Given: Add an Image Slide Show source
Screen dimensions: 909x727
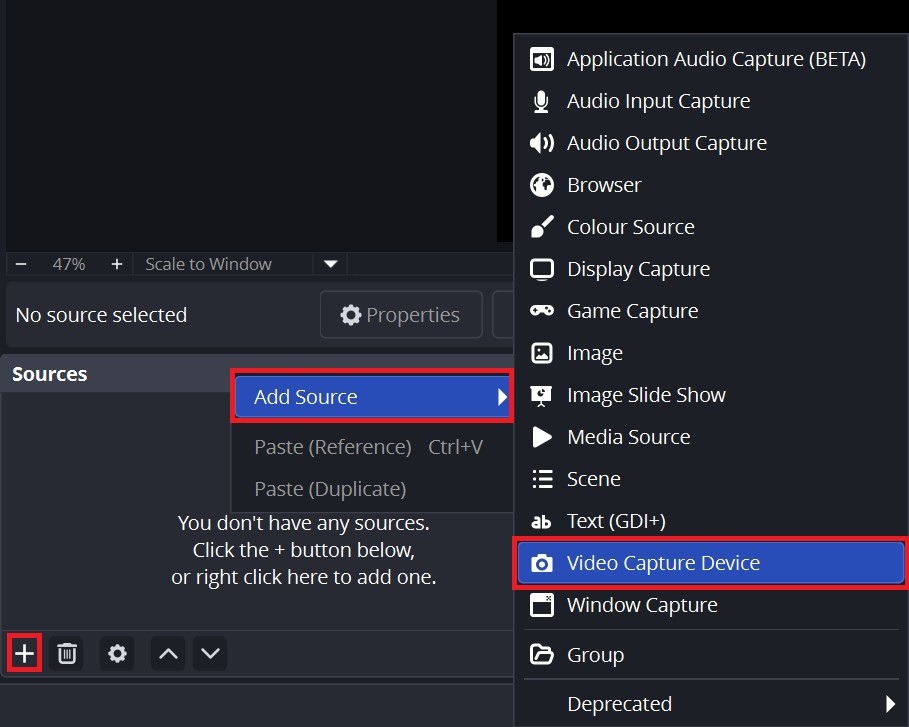Looking at the screenshot, I should coord(646,395).
